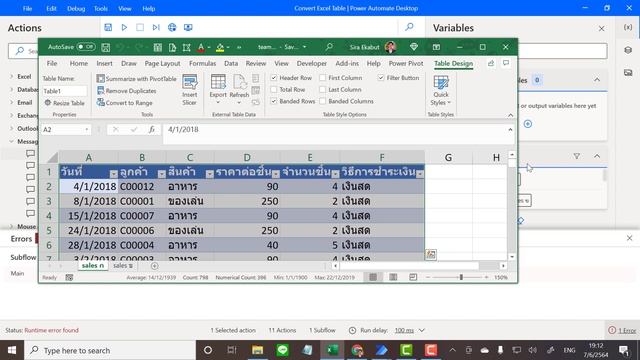
Task: Click the Insert Function fx icon
Action: click(x=151, y=129)
